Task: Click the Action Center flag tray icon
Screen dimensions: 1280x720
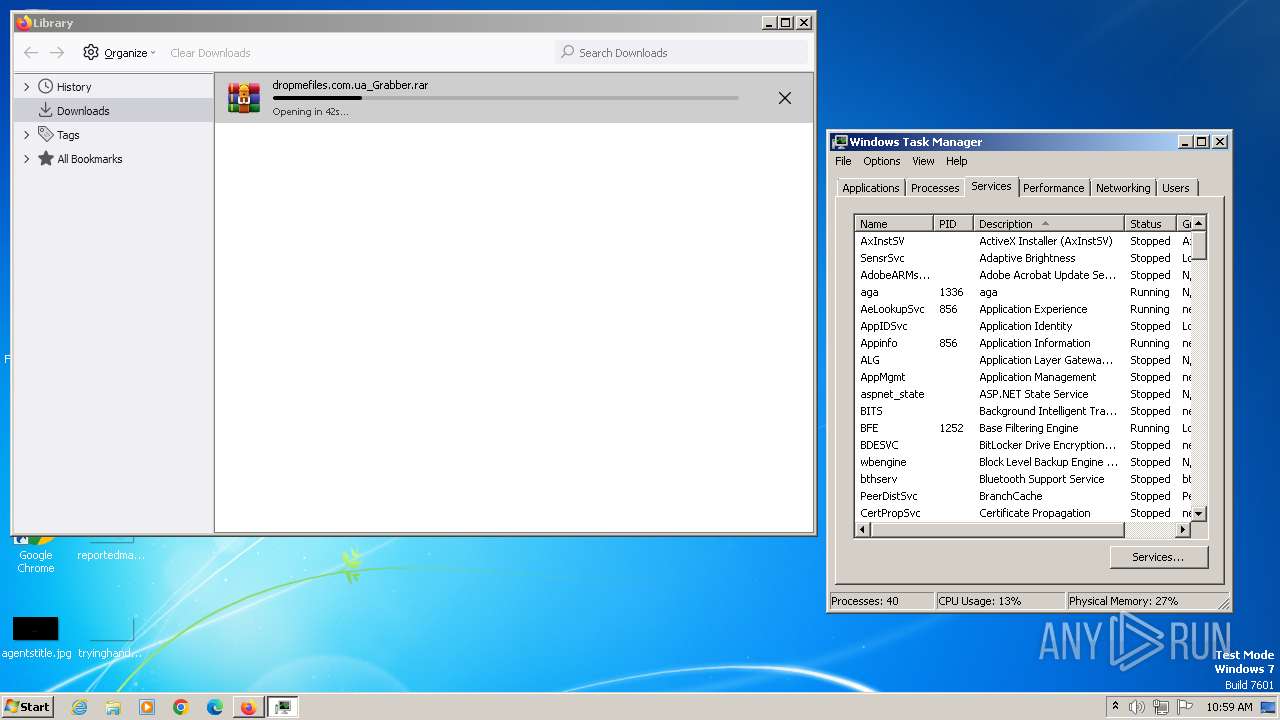Action: tap(1186, 707)
